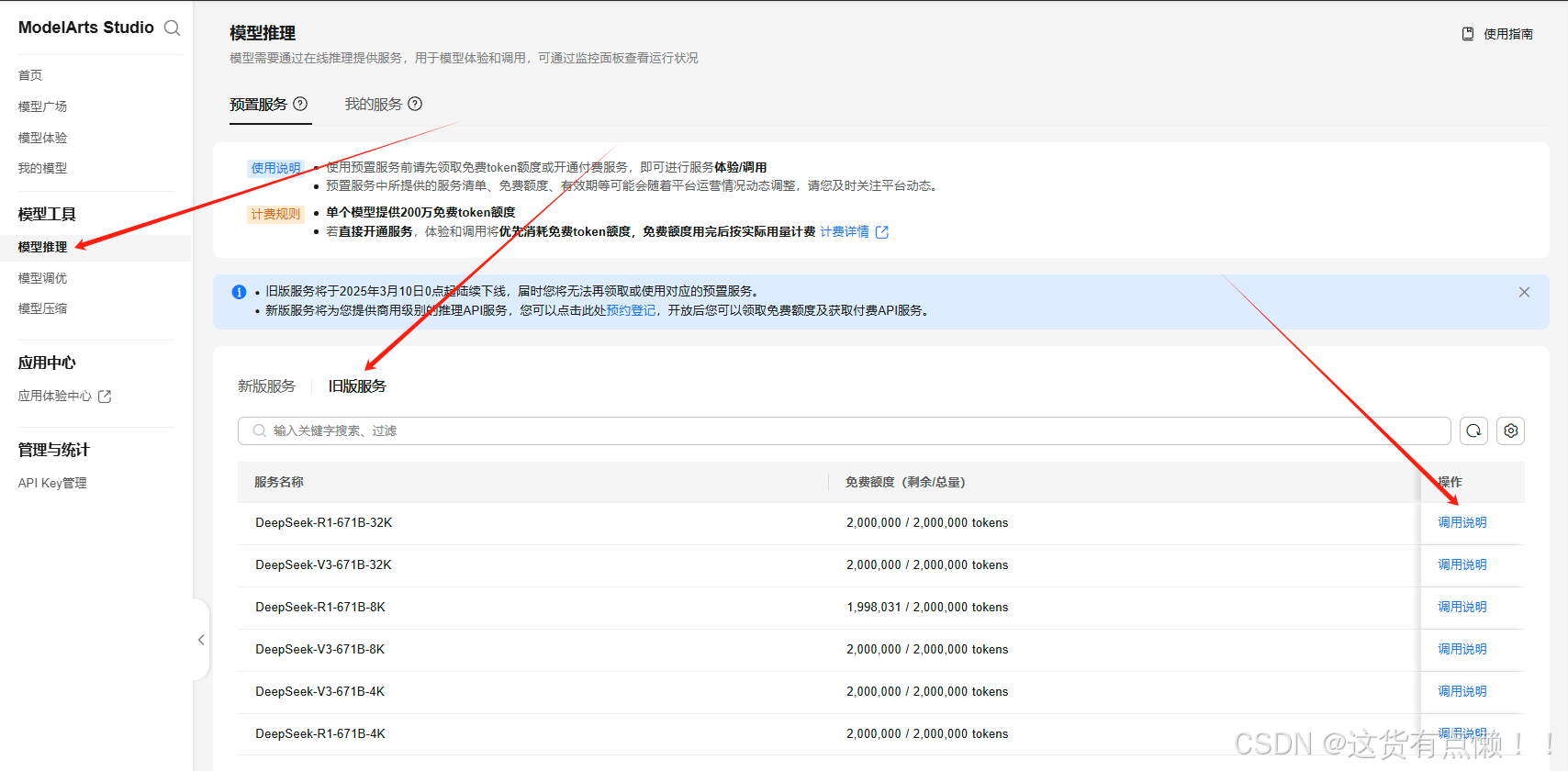Click the 服务名称 column header
This screenshot has width=1568, height=771.
point(279,482)
